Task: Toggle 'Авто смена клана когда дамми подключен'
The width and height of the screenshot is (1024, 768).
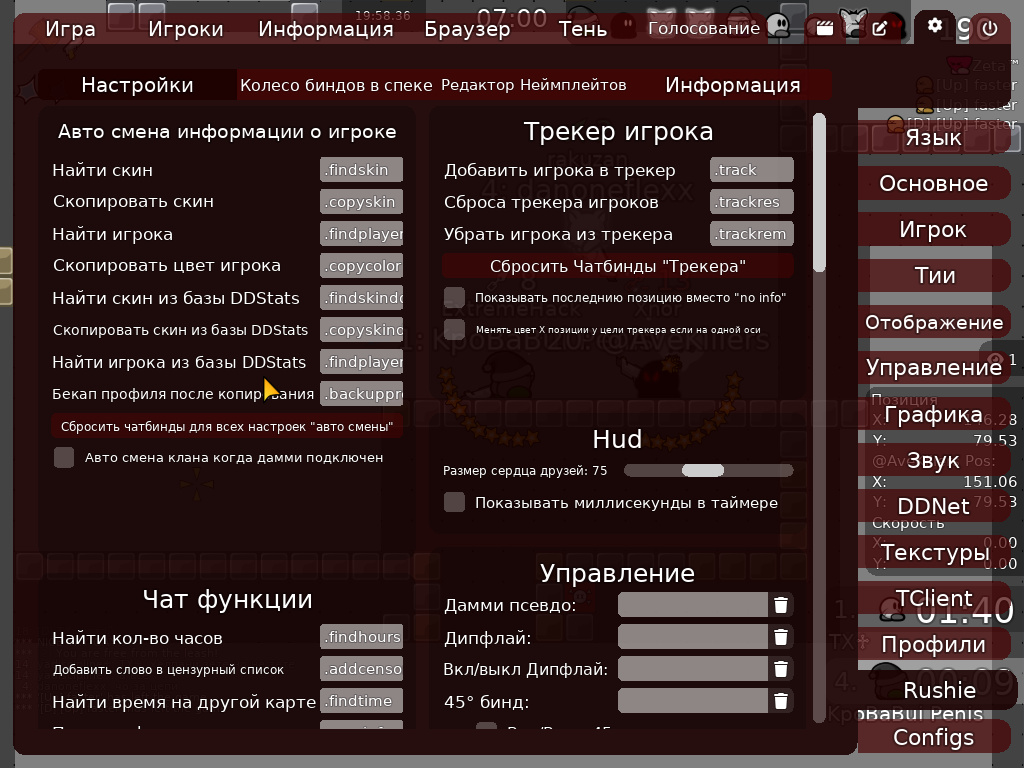Action: (64, 457)
